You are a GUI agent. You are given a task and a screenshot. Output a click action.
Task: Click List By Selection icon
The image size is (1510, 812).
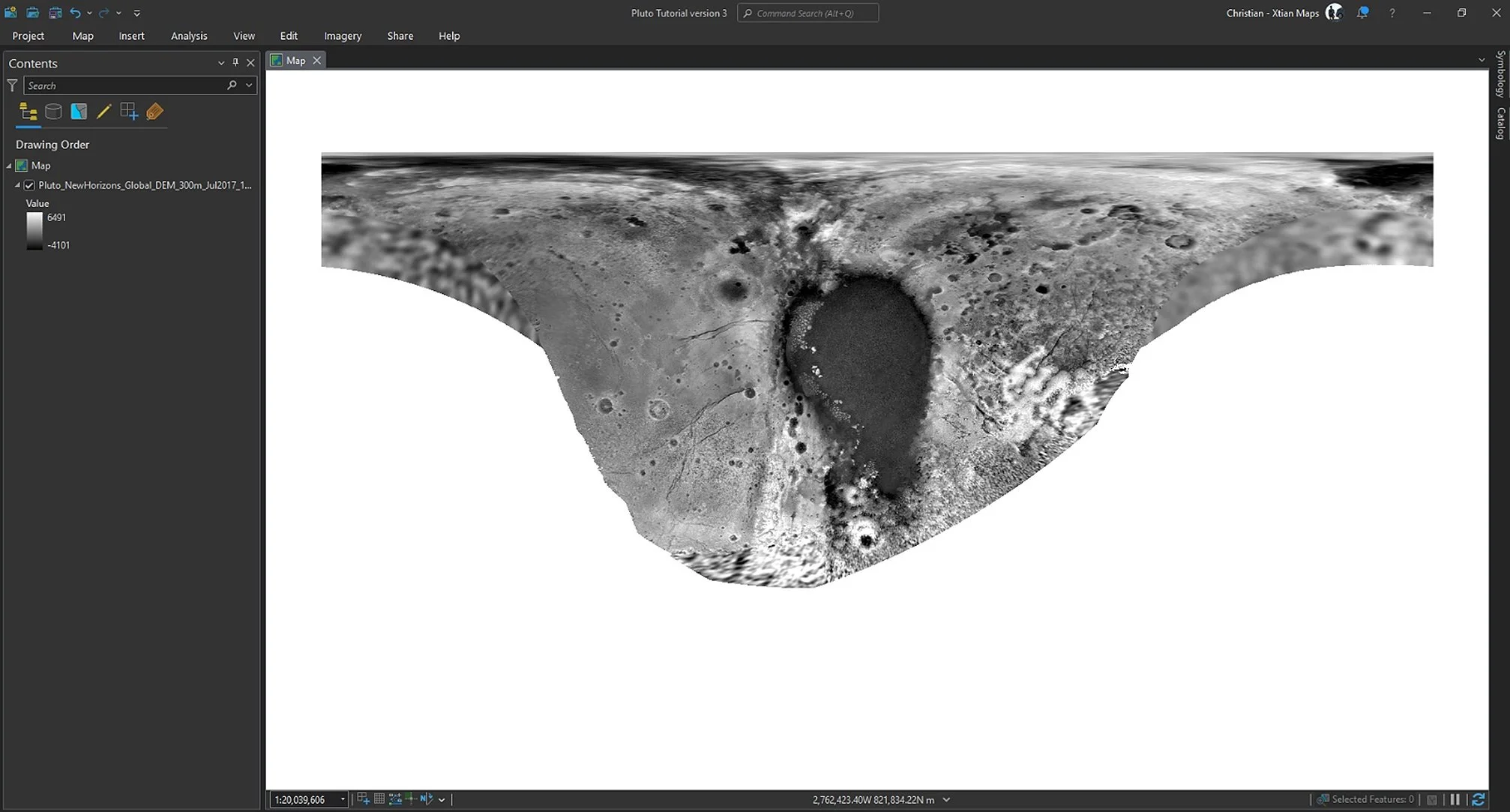pos(79,112)
